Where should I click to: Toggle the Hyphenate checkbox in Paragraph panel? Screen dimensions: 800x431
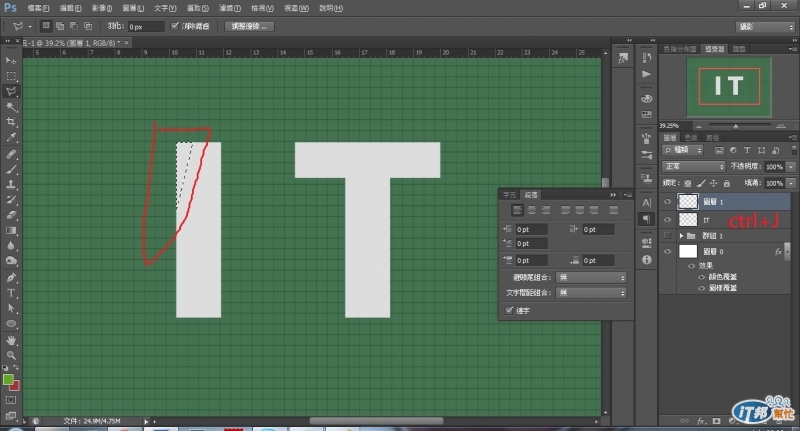click(x=509, y=310)
